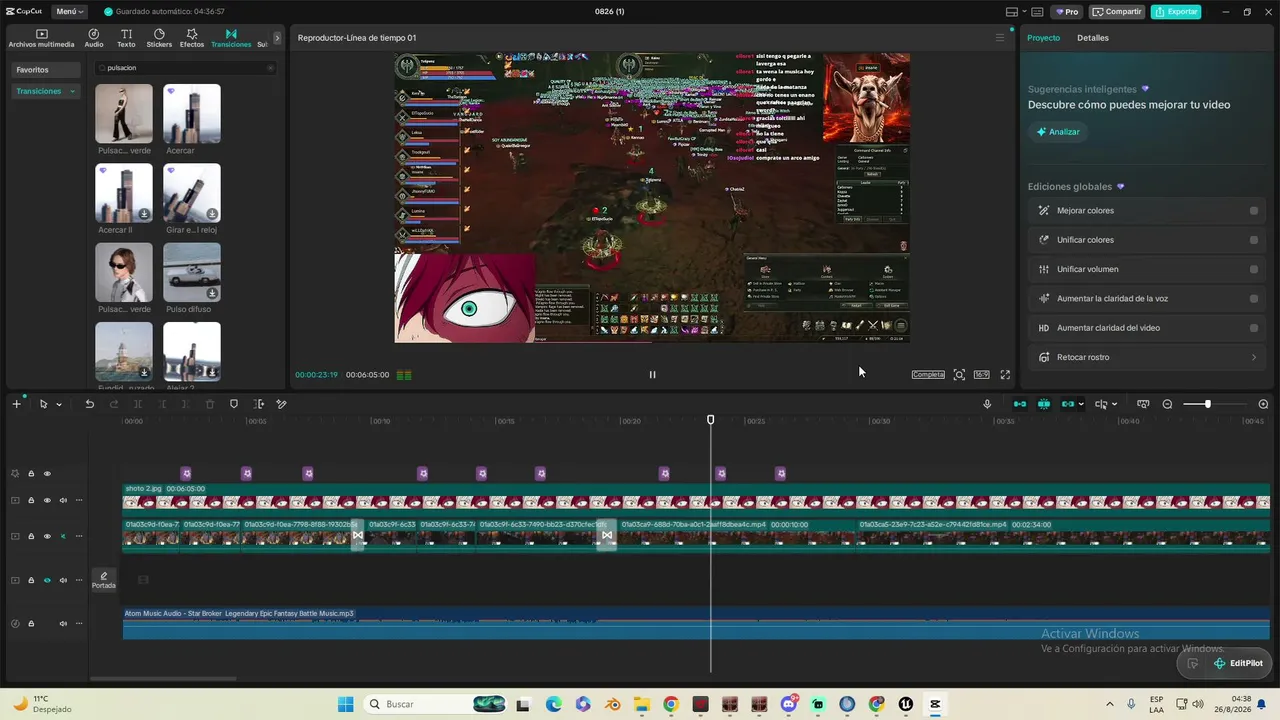Screen dimensions: 1280x720
Task: Enable the 'Unificar volumen' checkbox
Action: coord(1254,269)
